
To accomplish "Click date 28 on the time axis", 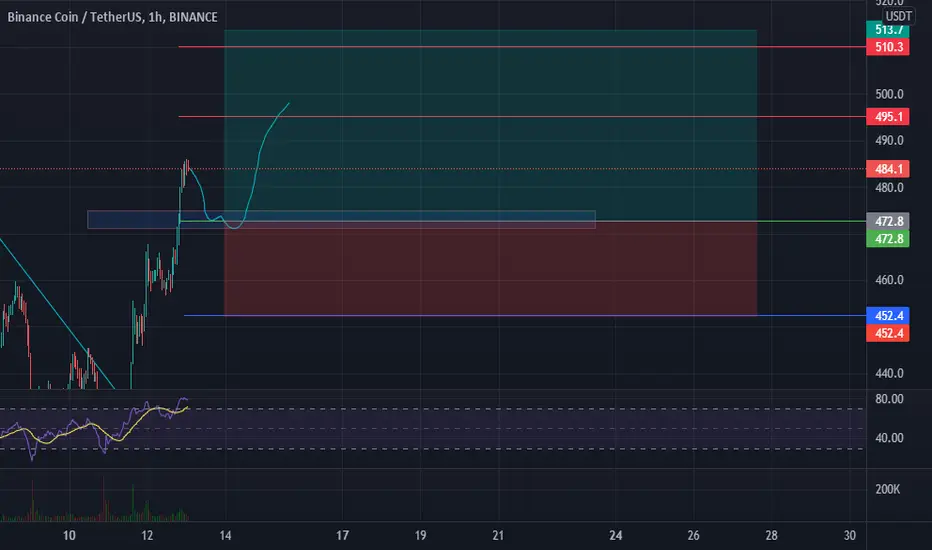I will 771,535.
